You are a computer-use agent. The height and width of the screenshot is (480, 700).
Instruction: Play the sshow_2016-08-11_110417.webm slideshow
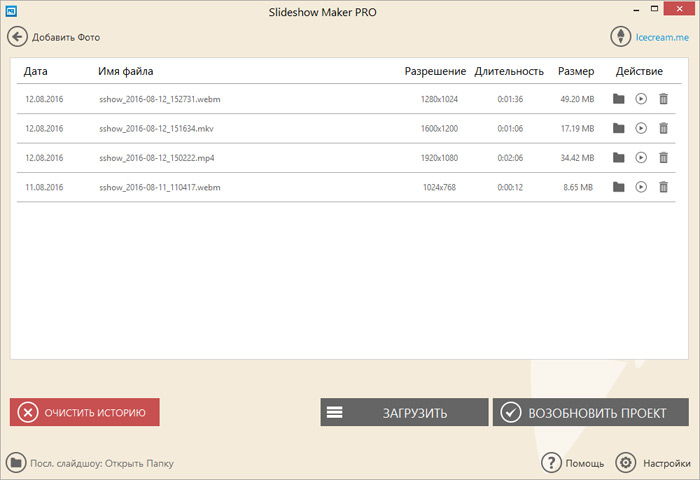(x=641, y=186)
